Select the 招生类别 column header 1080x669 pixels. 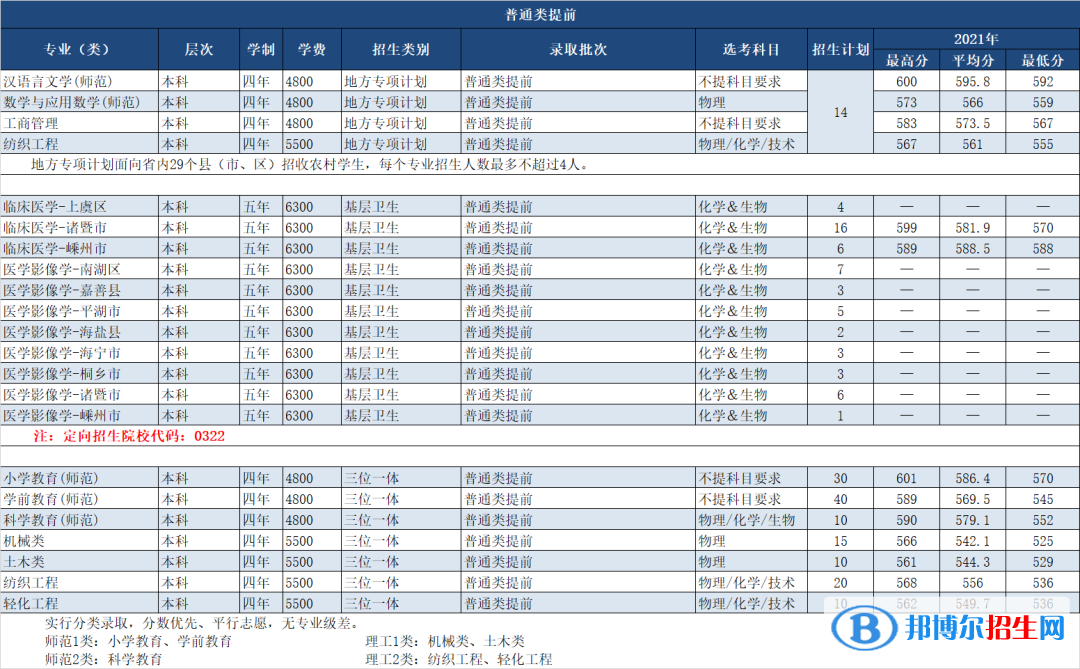(x=401, y=50)
